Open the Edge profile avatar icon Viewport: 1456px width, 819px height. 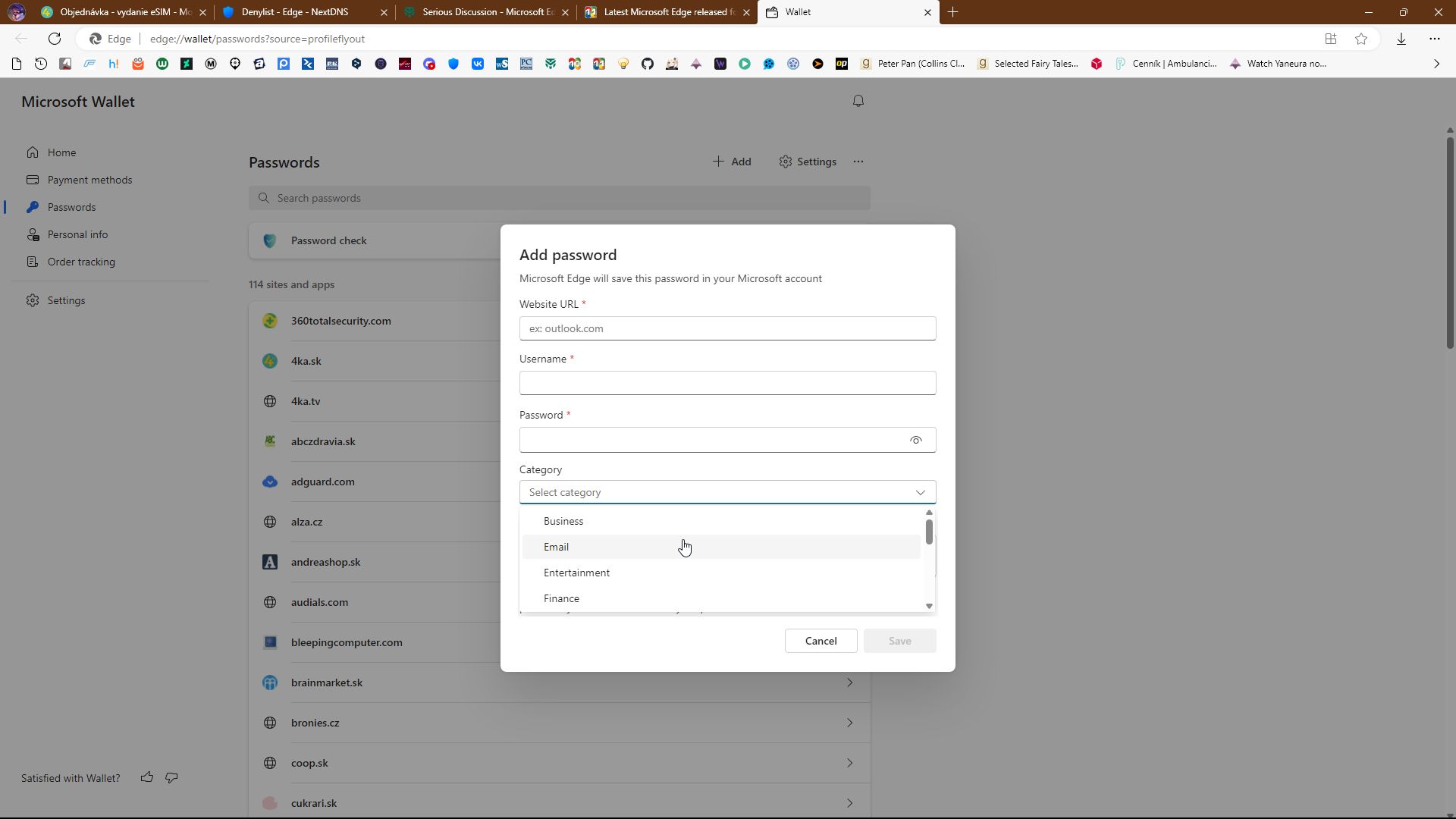[17, 12]
